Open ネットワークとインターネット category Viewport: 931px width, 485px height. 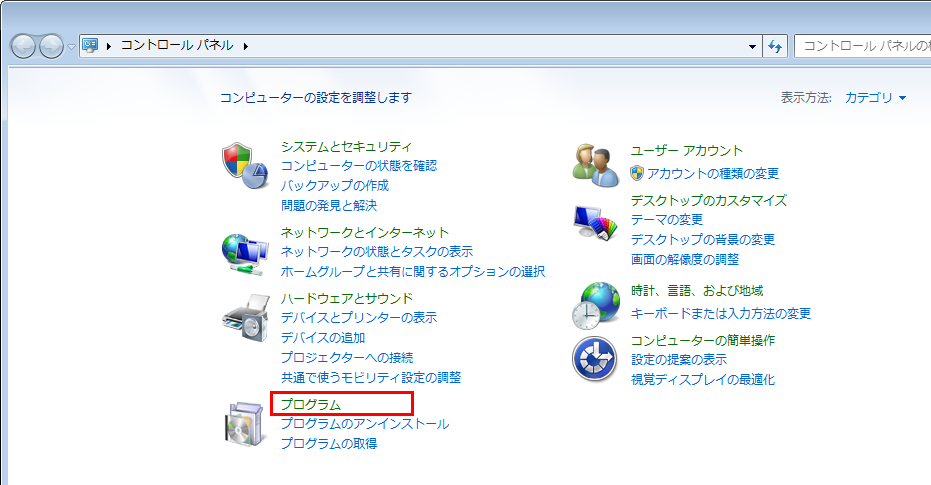(365, 232)
